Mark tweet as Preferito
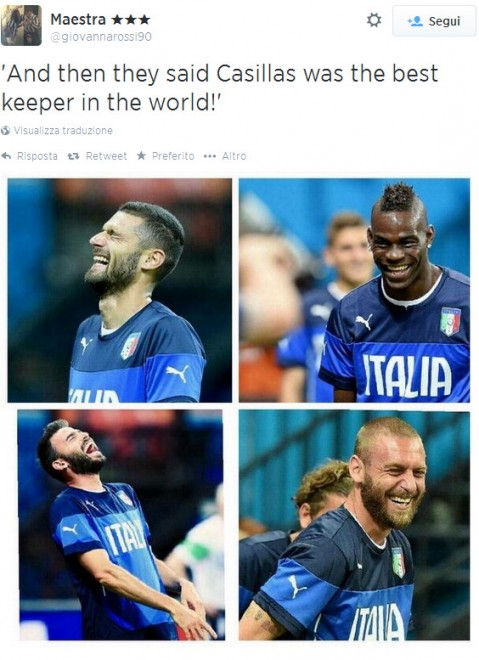 [x=173, y=156]
